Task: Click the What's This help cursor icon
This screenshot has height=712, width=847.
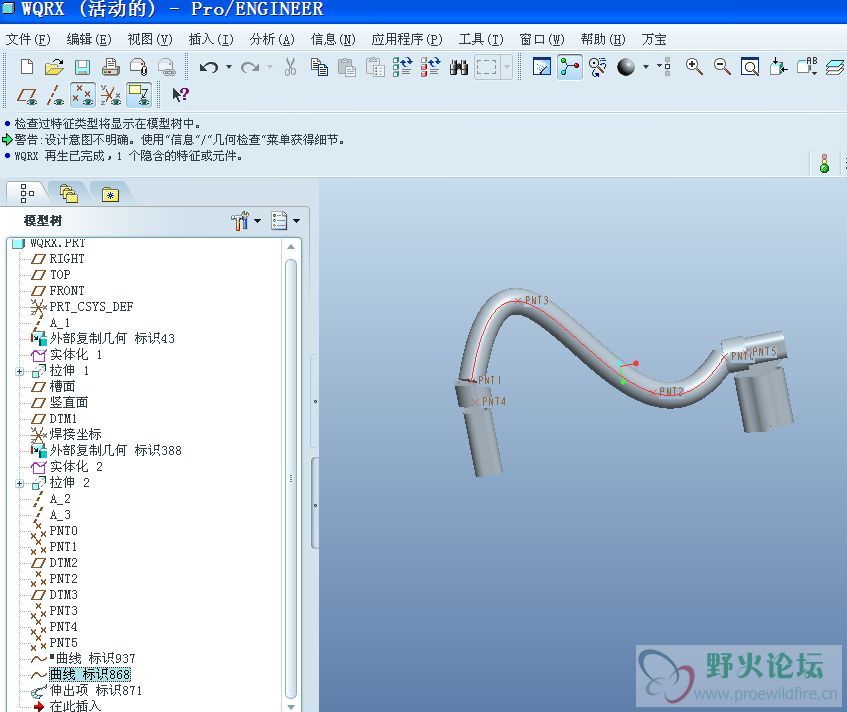Action: (x=180, y=95)
